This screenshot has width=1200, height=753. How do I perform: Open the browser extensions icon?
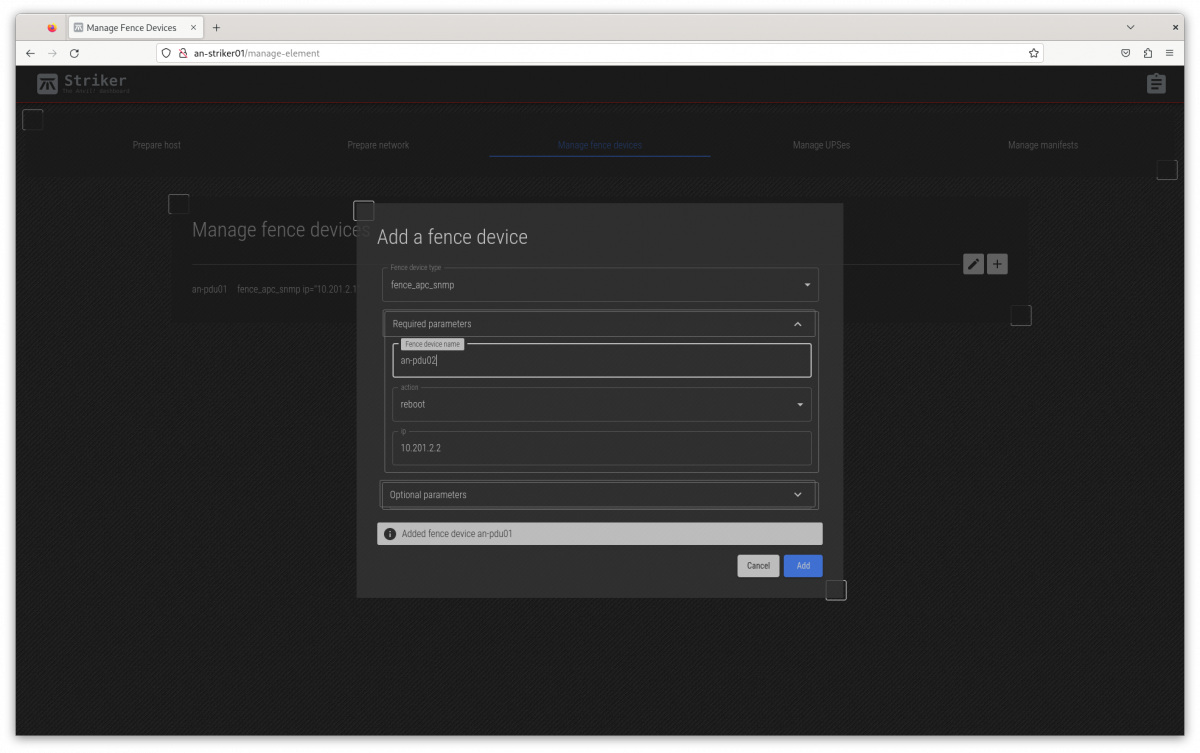click(x=1148, y=53)
